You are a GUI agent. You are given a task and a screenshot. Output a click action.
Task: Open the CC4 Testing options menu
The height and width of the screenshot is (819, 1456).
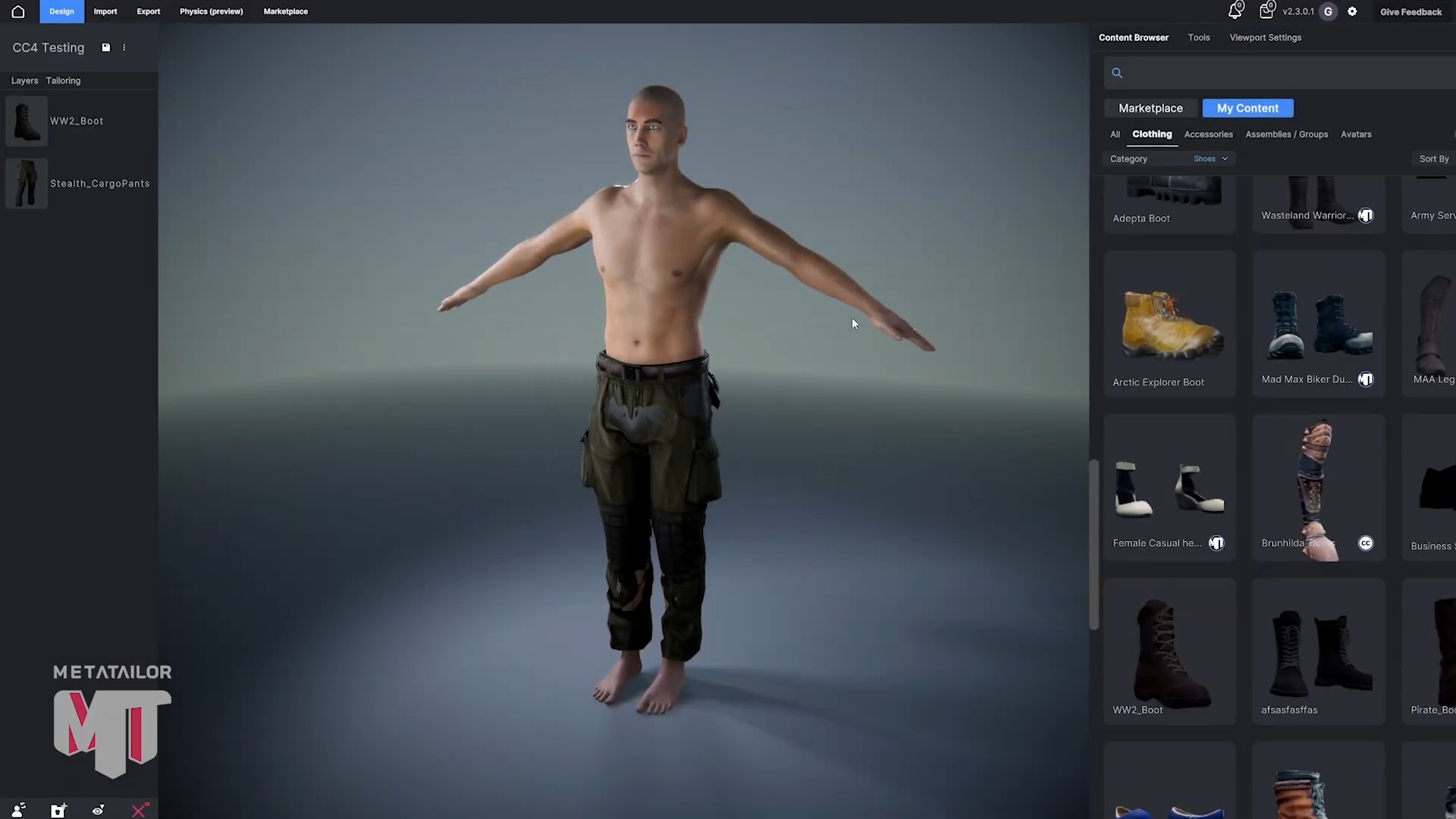[124, 47]
